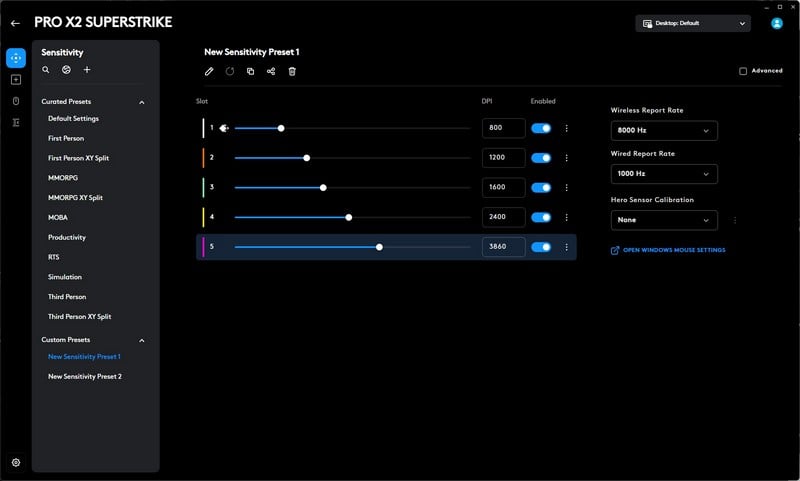The width and height of the screenshot is (800, 481).
Task: Open the Assignments plus-square sidebar icon
Action: pyautogui.click(x=16, y=80)
